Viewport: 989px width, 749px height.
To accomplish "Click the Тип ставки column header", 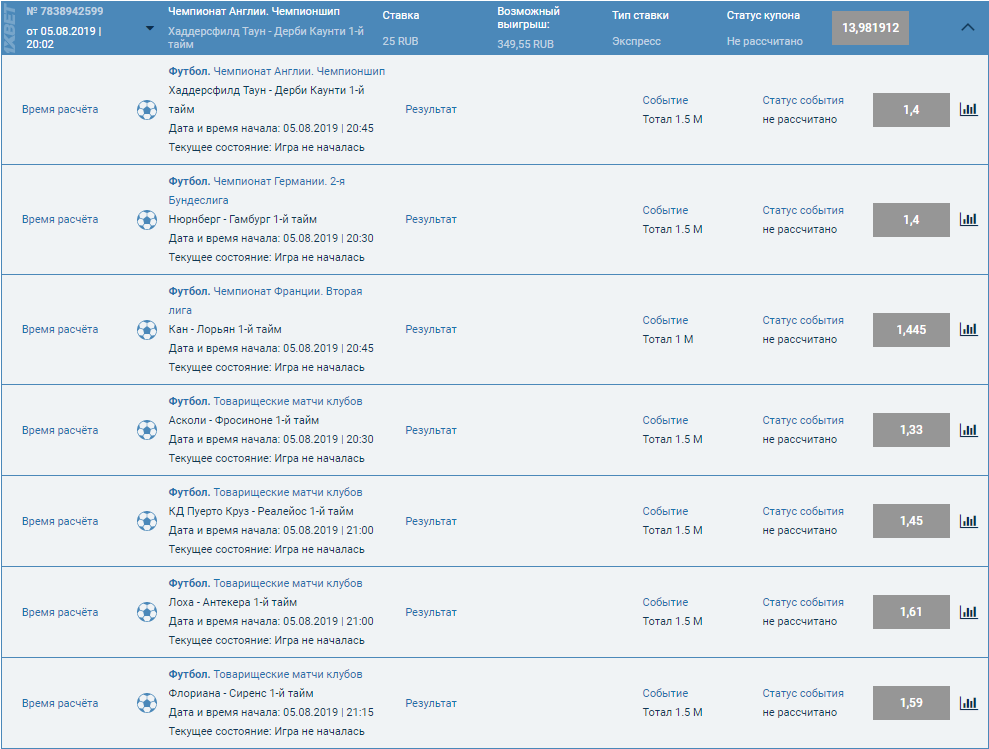I will pos(640,16).
